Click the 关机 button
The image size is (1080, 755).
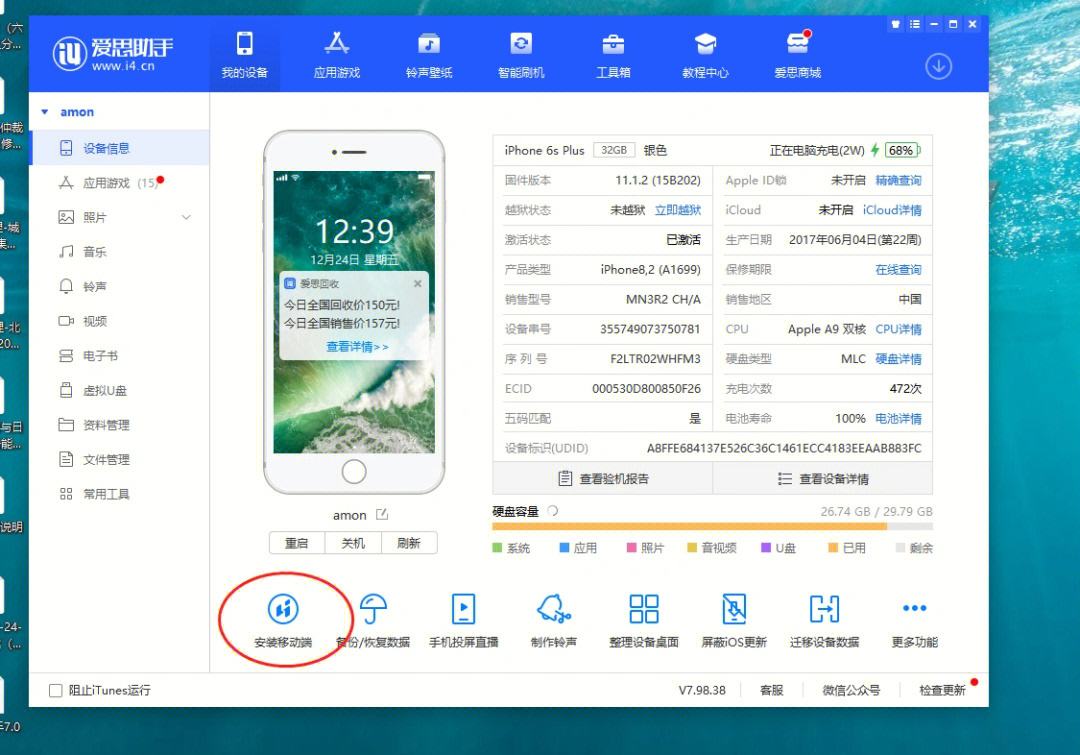coord(353,543)
